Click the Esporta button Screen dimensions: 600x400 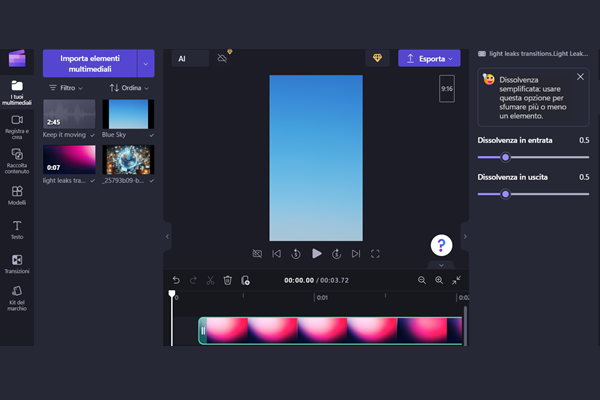click(429, 59)
